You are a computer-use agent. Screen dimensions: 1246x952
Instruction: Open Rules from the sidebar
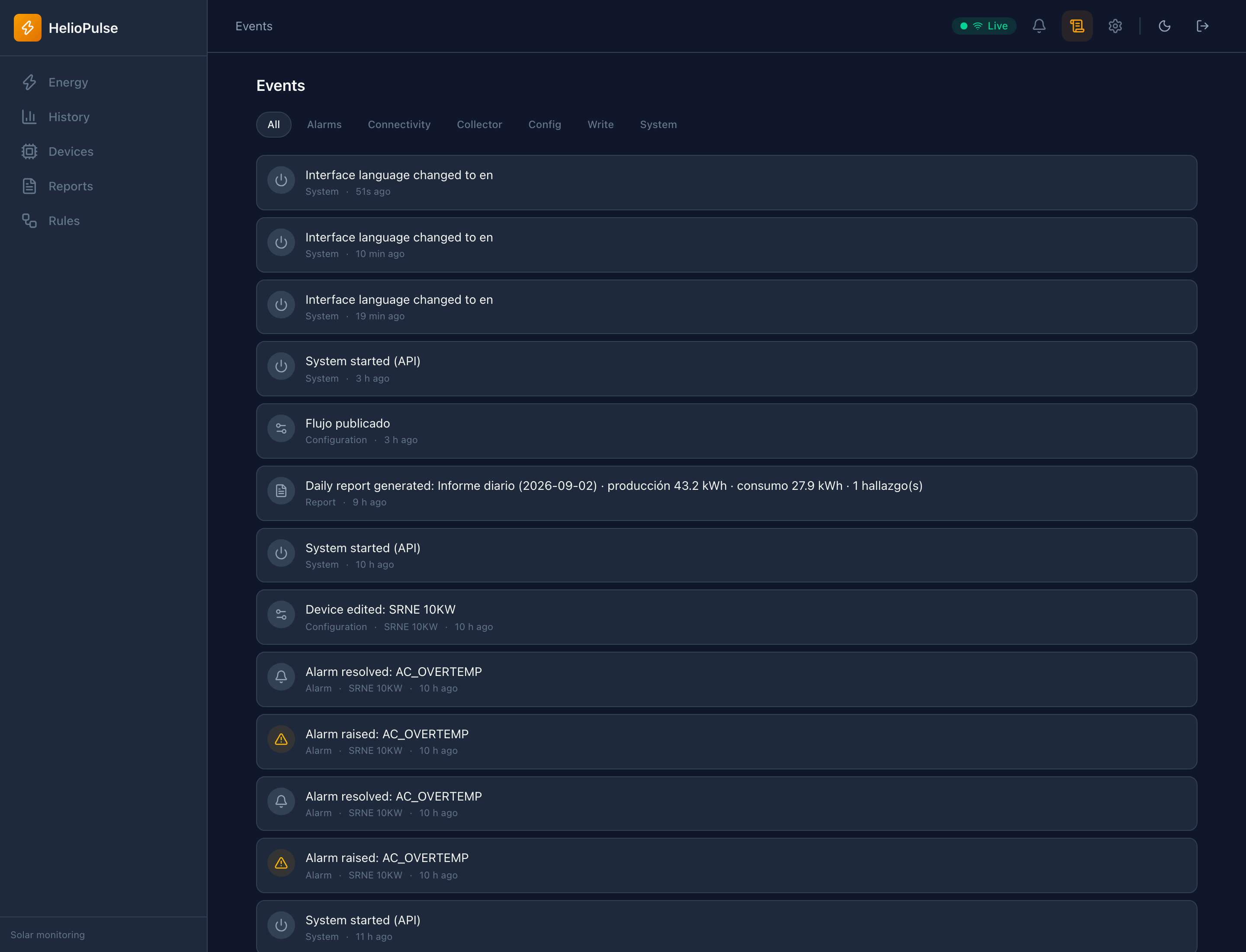[x=104, y=220]
